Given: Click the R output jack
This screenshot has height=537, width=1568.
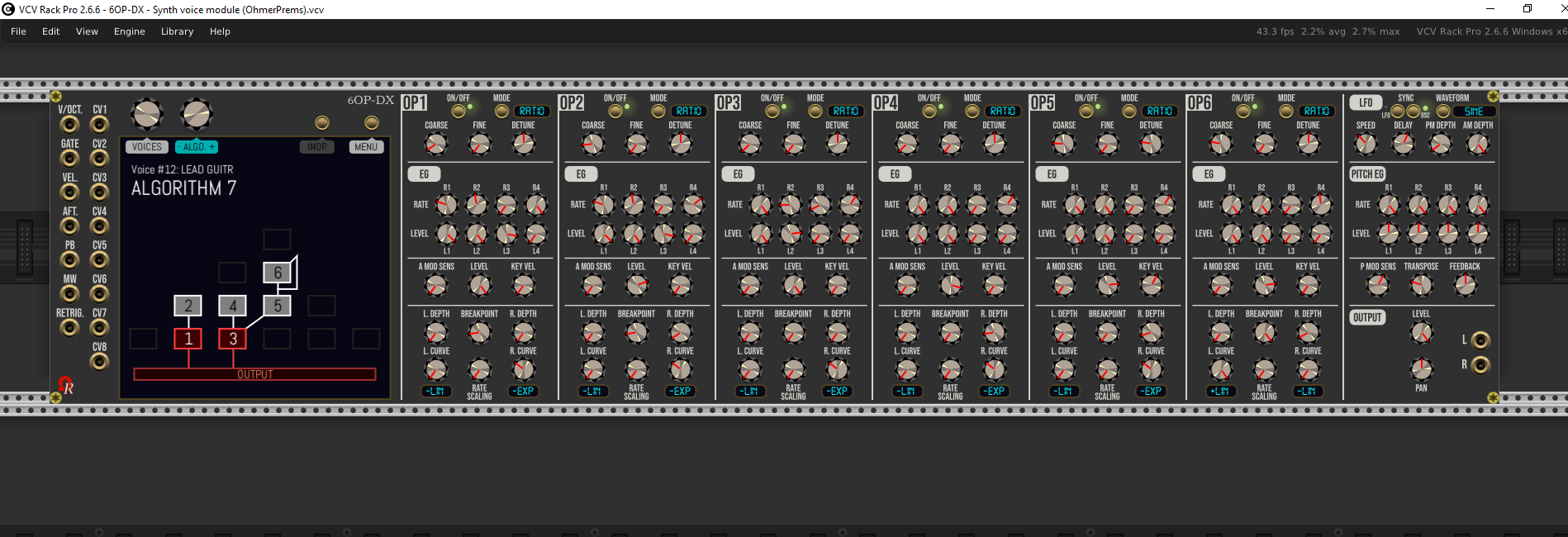Looking at the screenshot, I should coord(1480,364).
